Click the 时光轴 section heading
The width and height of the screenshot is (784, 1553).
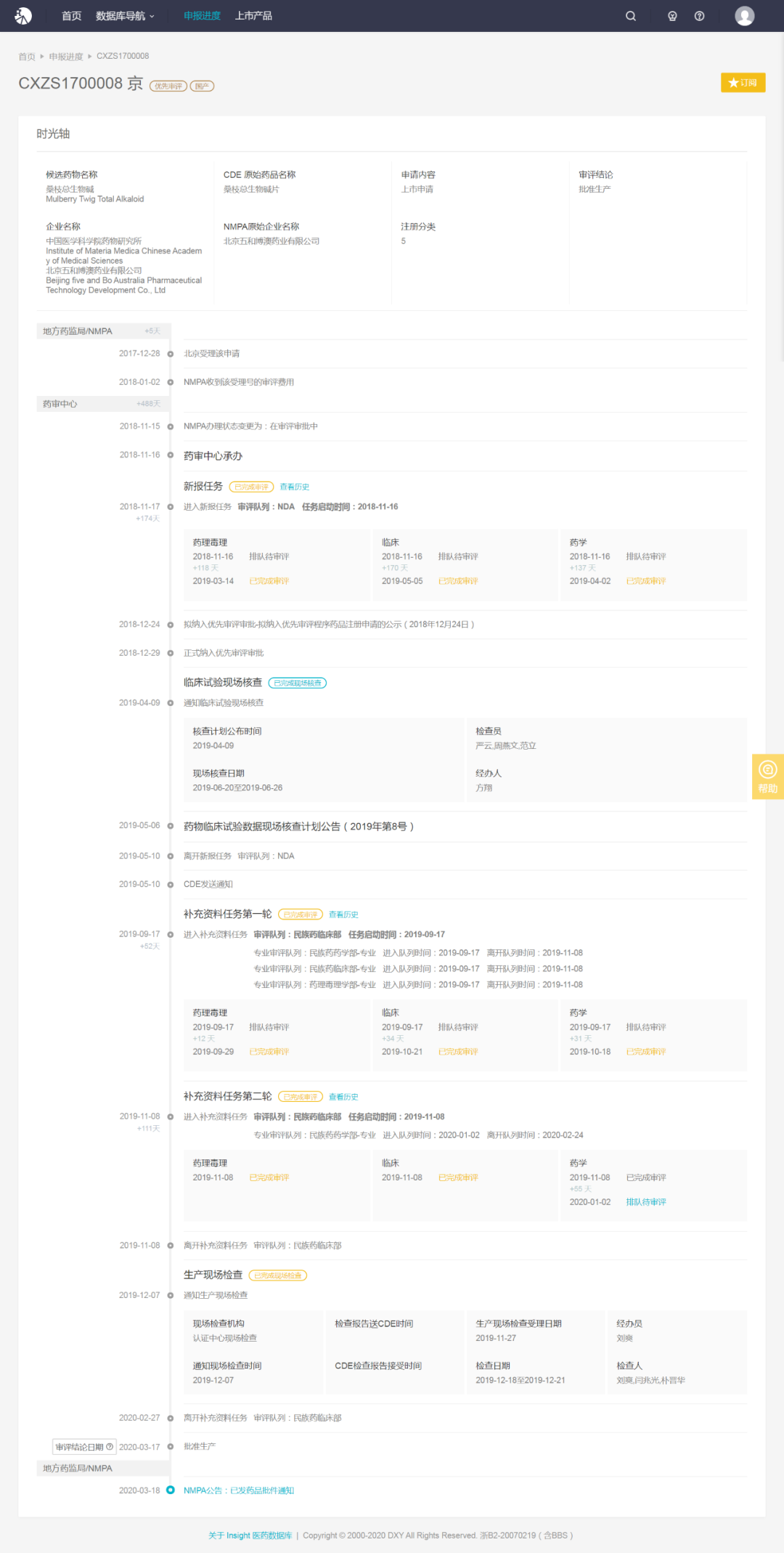pos(53,134)
